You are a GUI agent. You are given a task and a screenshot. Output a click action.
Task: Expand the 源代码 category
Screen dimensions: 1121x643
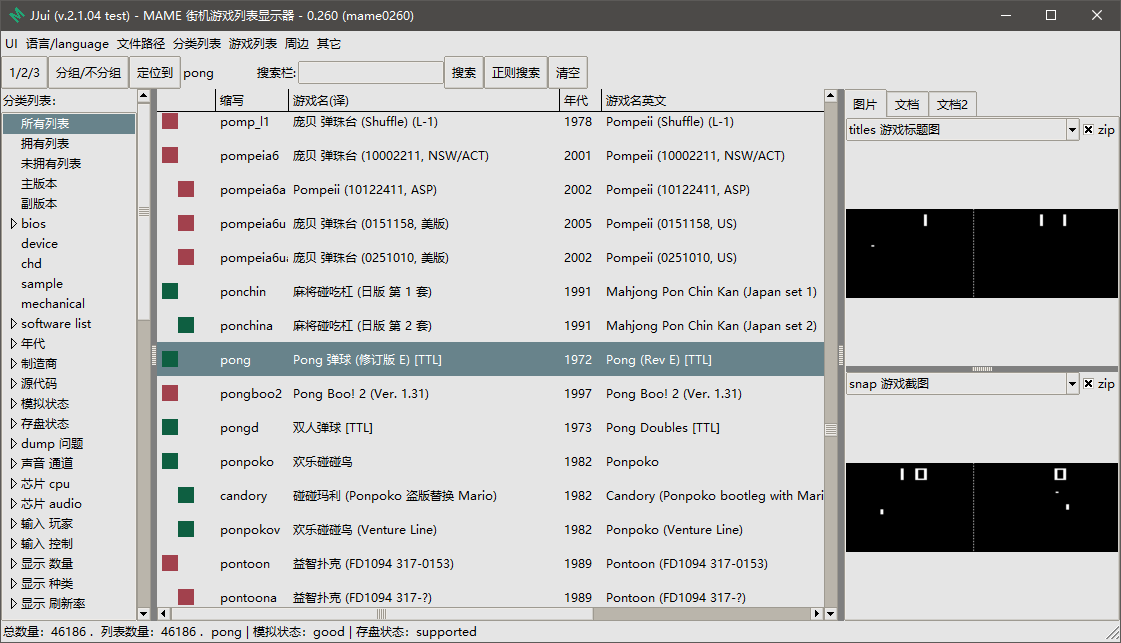click(x=14, y=384)
